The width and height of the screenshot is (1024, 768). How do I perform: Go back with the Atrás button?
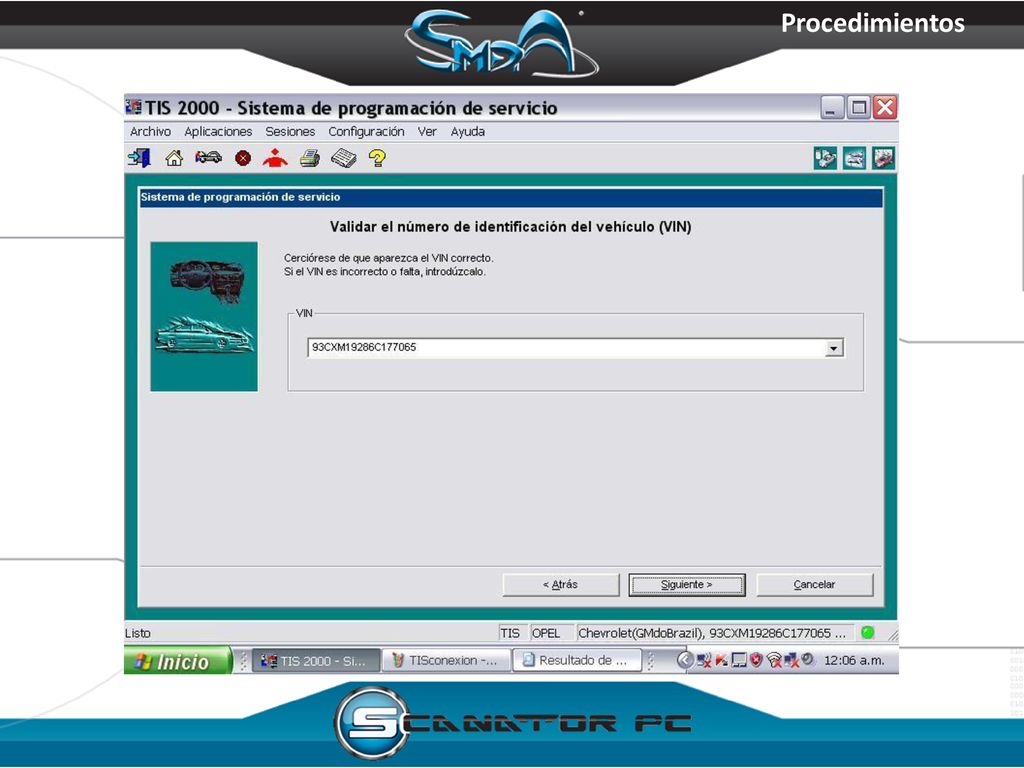(560, 584)
